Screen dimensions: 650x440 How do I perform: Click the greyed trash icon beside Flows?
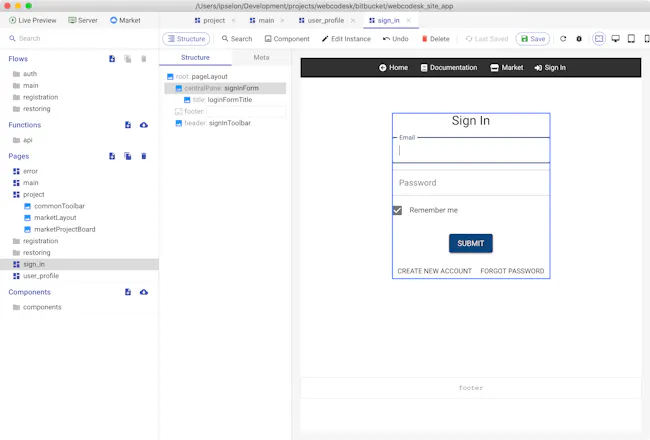(143, 59)
